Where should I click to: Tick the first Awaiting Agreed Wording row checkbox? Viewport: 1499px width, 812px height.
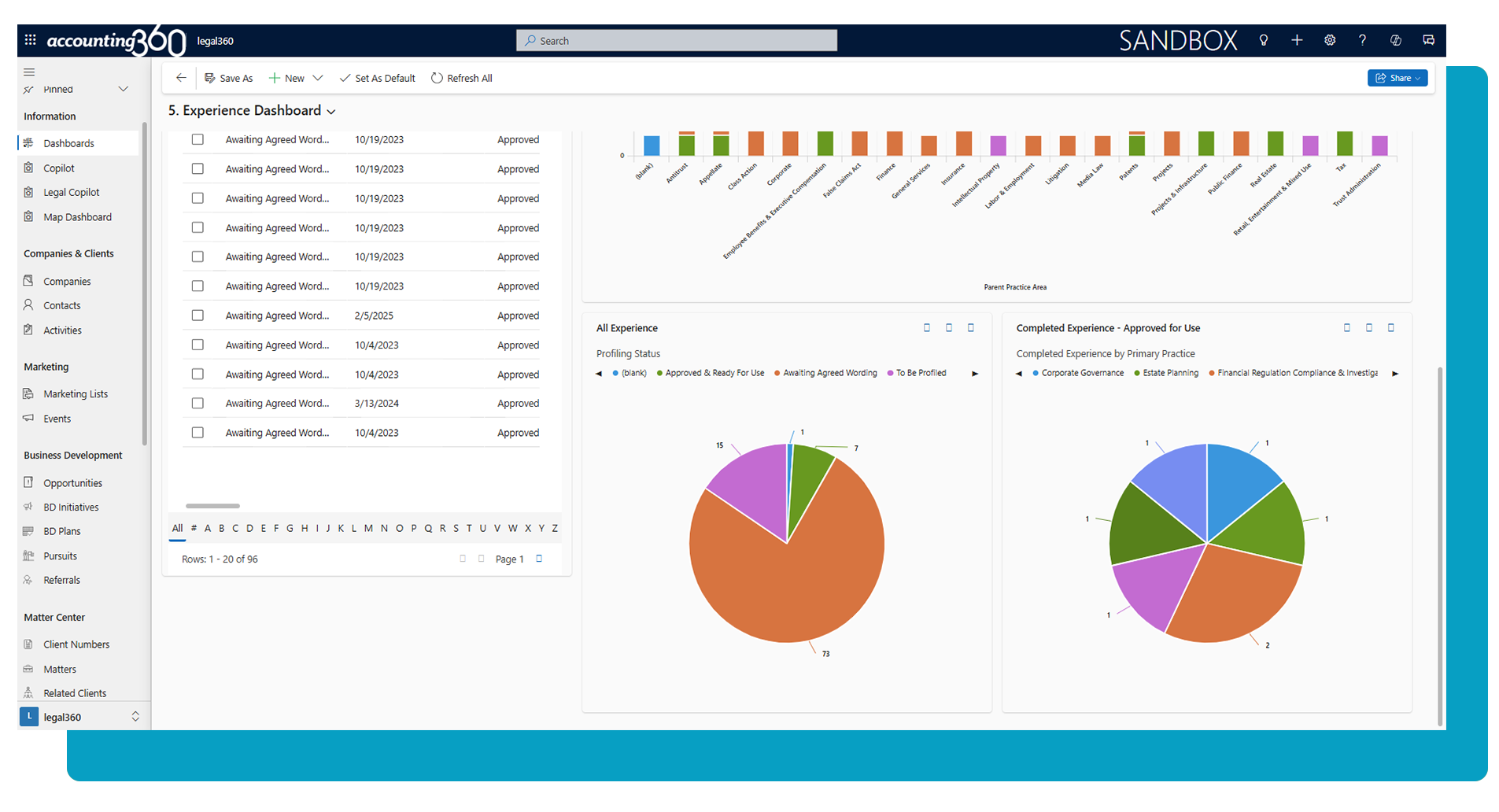tap(198, 140)
